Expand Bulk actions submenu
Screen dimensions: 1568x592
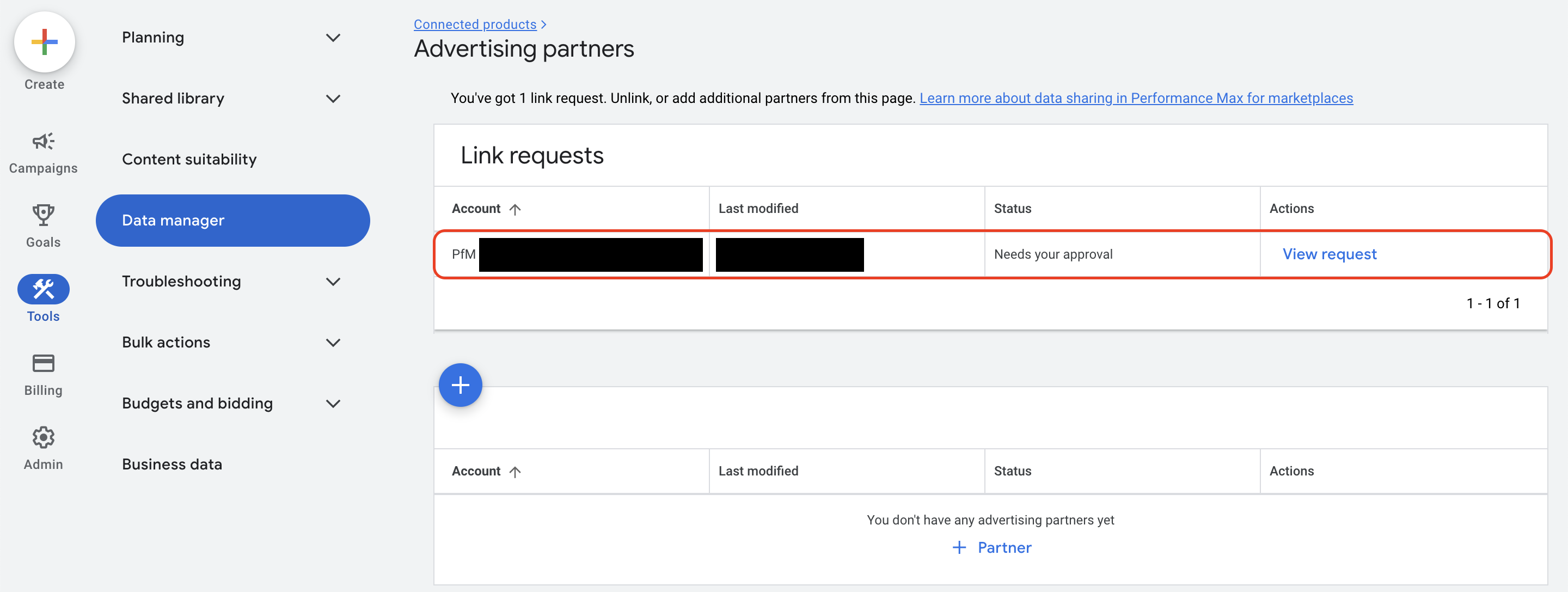point(333,342)
